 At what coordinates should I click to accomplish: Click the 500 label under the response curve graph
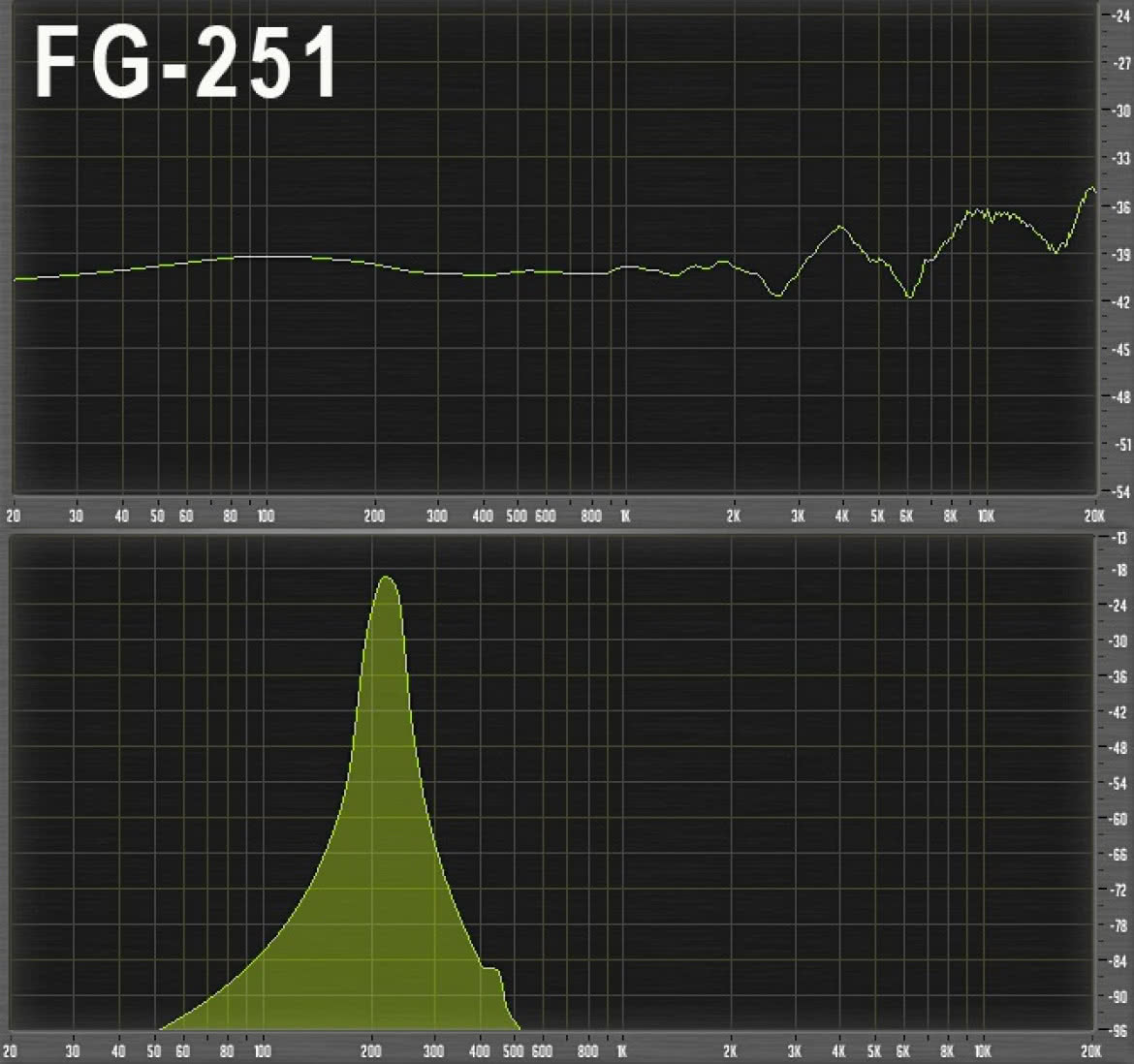(x=517, y=516)
